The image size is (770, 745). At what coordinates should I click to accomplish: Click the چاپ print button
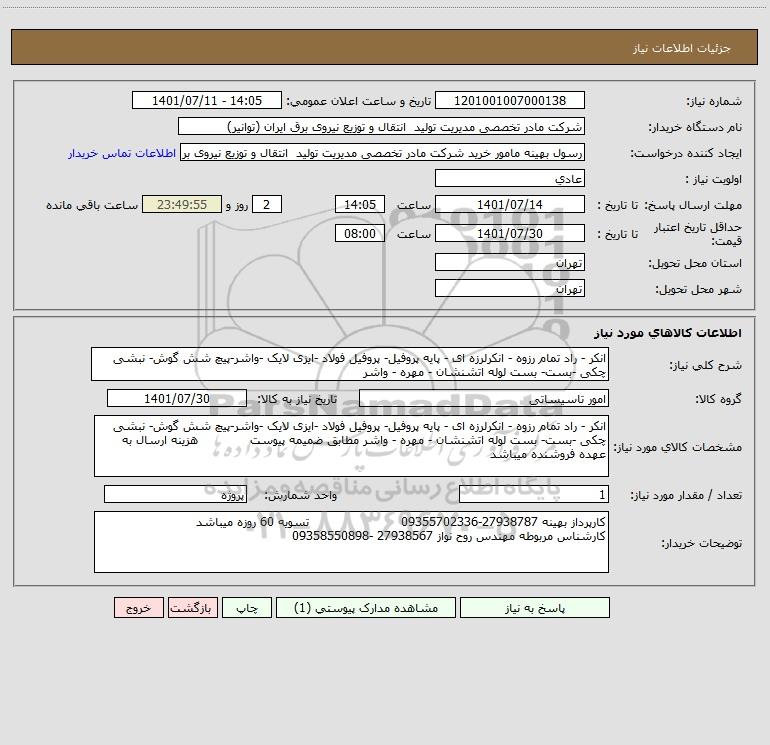click(247, 608)
